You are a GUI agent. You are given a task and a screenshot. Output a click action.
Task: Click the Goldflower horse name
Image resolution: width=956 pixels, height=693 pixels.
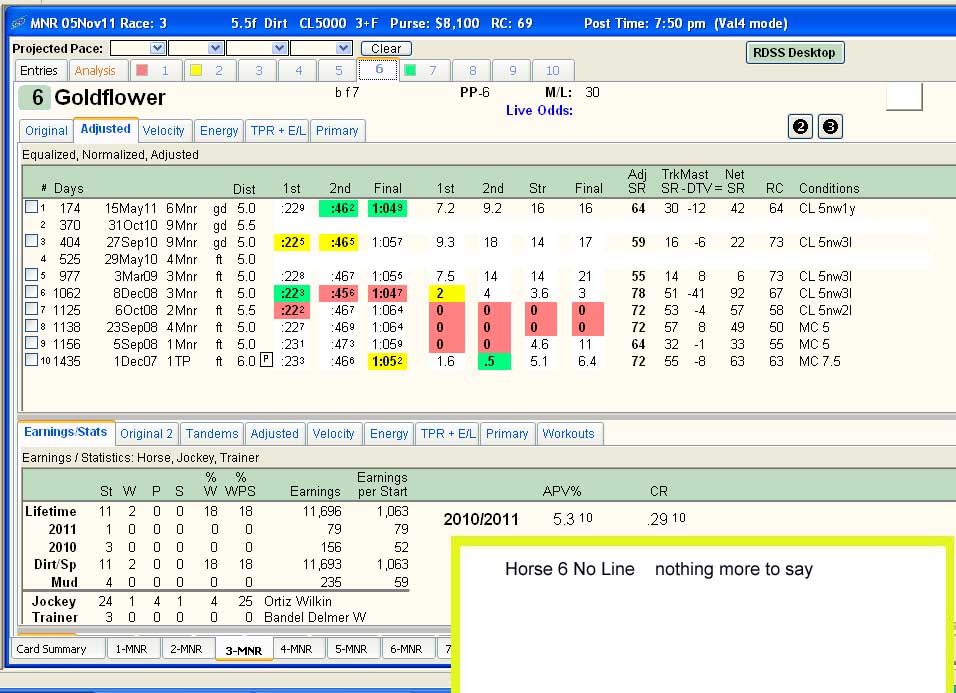point(110,98)
